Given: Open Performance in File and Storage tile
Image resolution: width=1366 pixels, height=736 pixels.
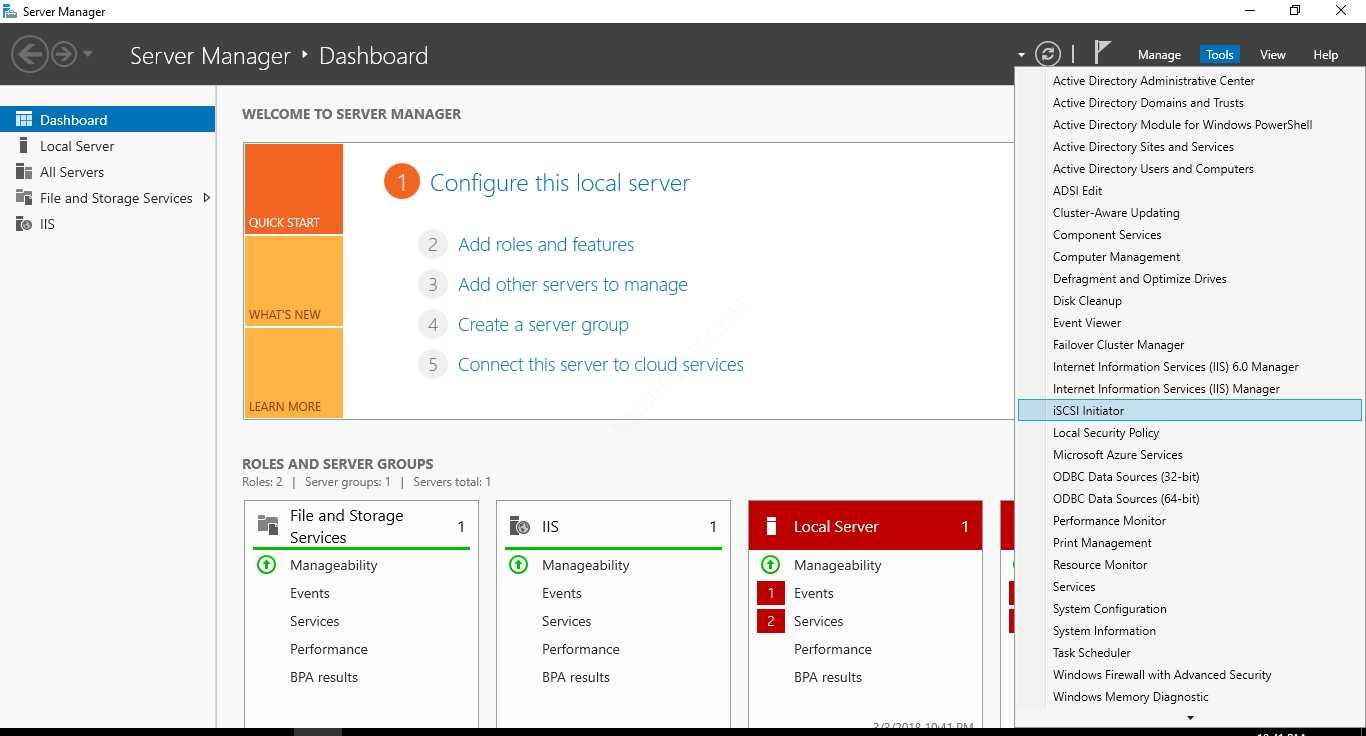Looking at the screenshot, I should pyautogui.click(x=329, y=649).
